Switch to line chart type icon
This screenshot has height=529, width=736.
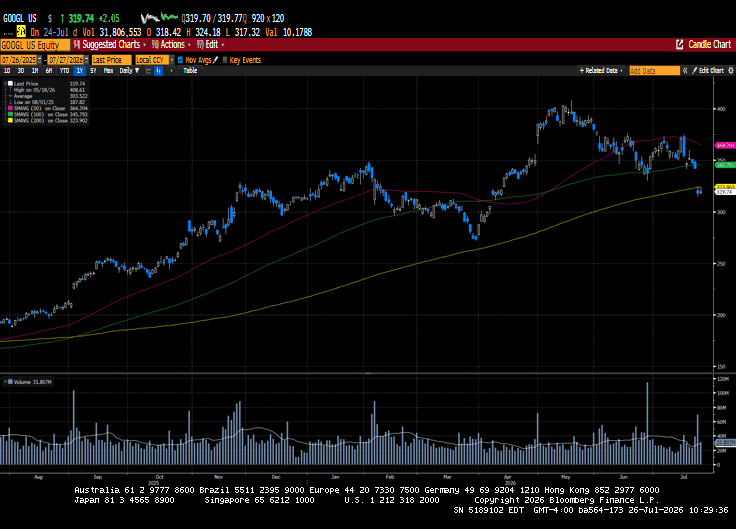[148, 71]
